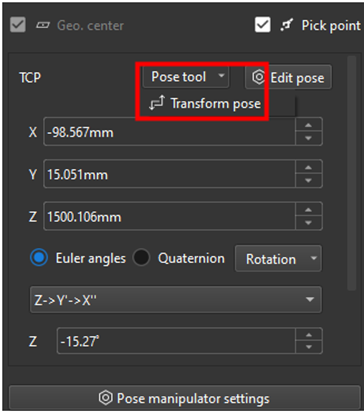The height and width of the screenshot is (412, 364).
Task: Open Pose manipulator settings
Action: pos(184,398)
